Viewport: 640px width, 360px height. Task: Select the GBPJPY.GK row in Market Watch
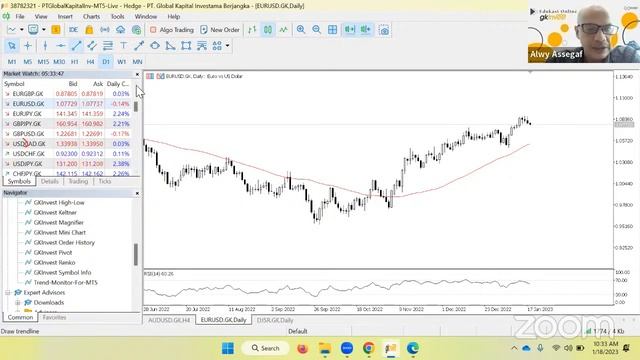(x=68, y=124)
